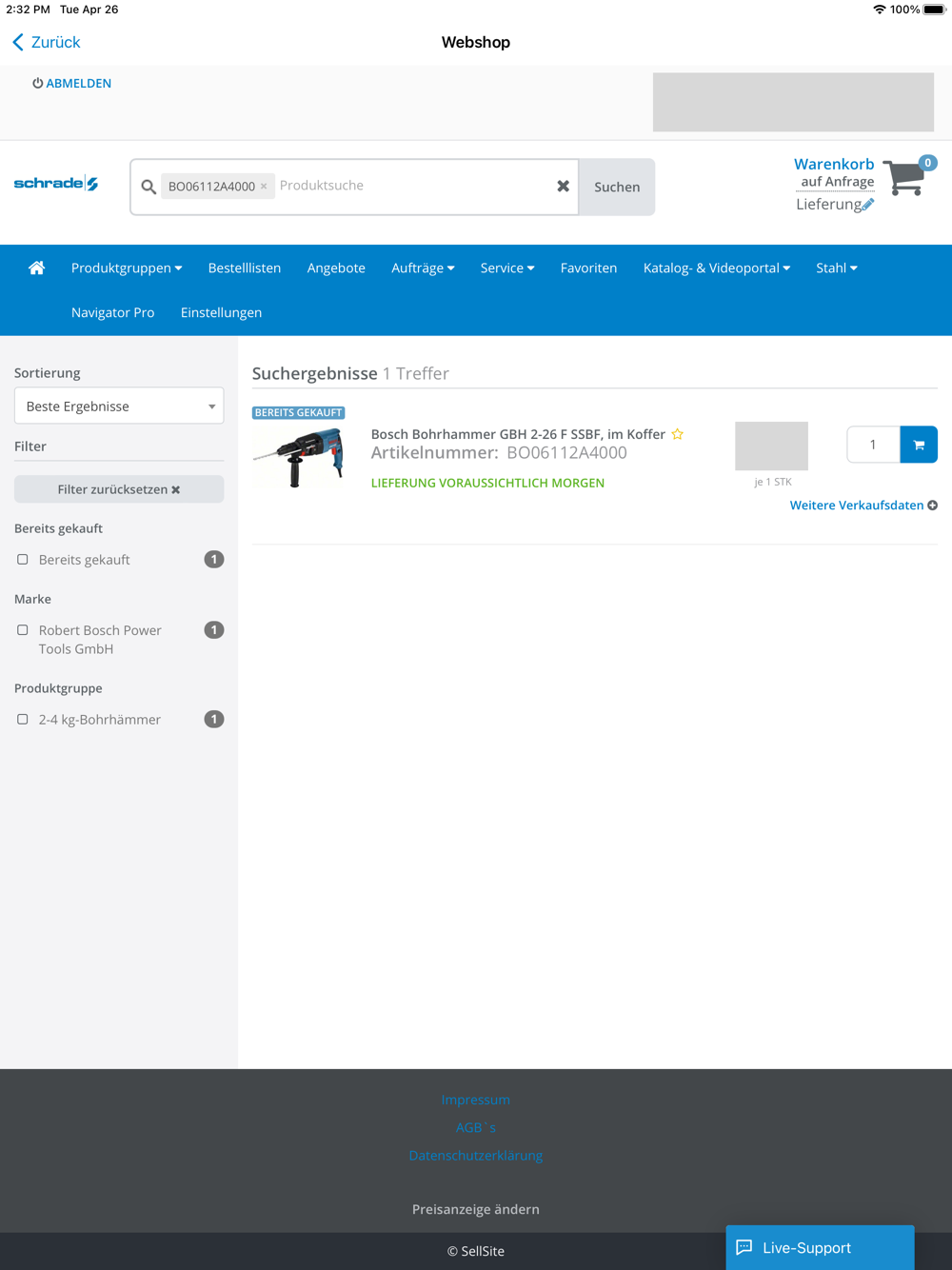The image size is (952, 1270).
Task: Click the Lieferung text in header
Action: [828, 204]
